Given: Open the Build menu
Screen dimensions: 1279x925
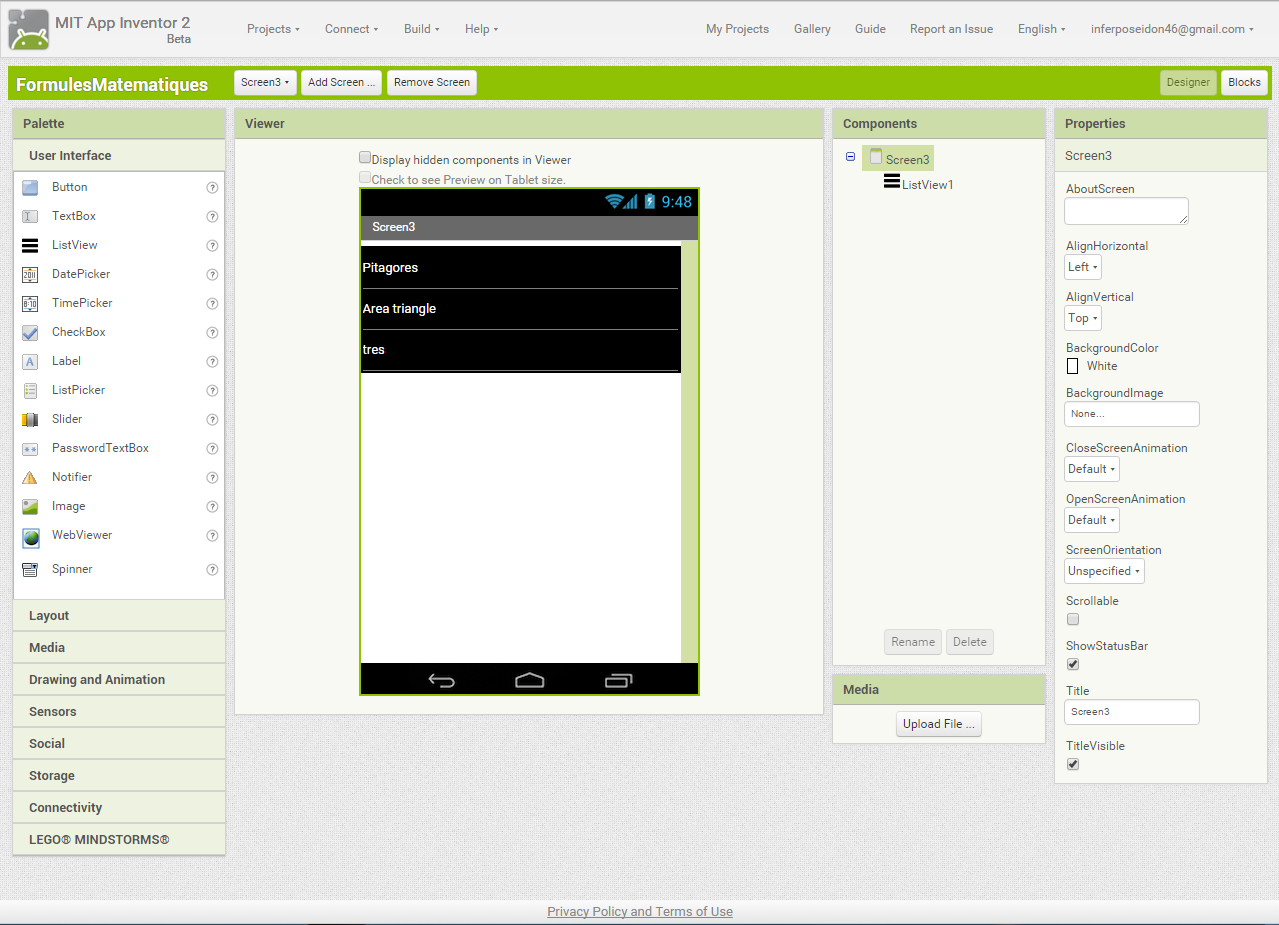Looking at the screenshot, I should (x=421, y=29).
